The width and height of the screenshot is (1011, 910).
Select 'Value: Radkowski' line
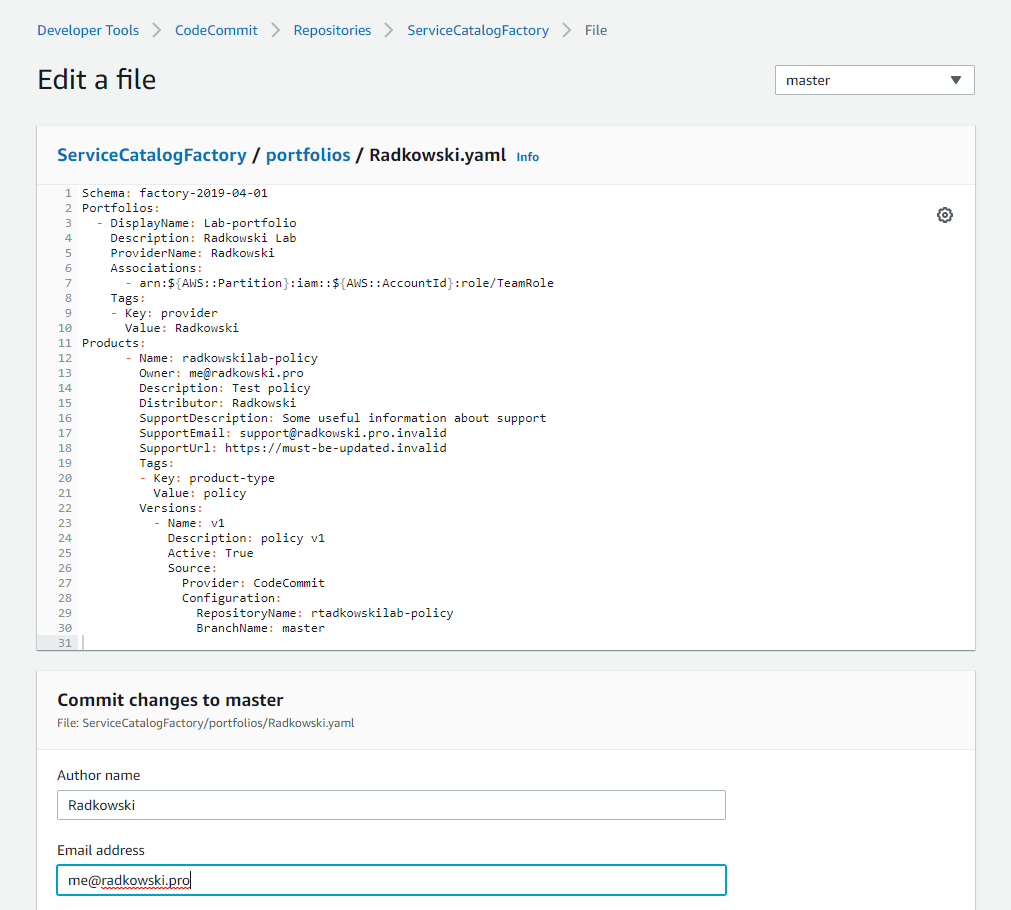tap(181, 328)
